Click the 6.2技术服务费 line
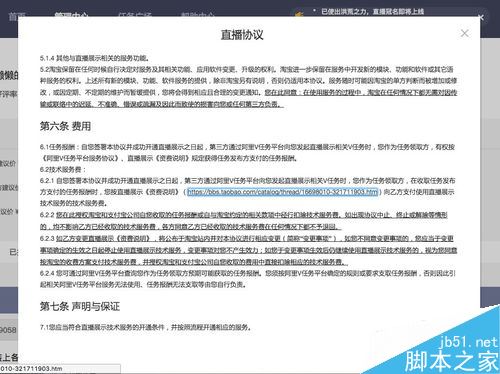 click(x=63, y=170)
